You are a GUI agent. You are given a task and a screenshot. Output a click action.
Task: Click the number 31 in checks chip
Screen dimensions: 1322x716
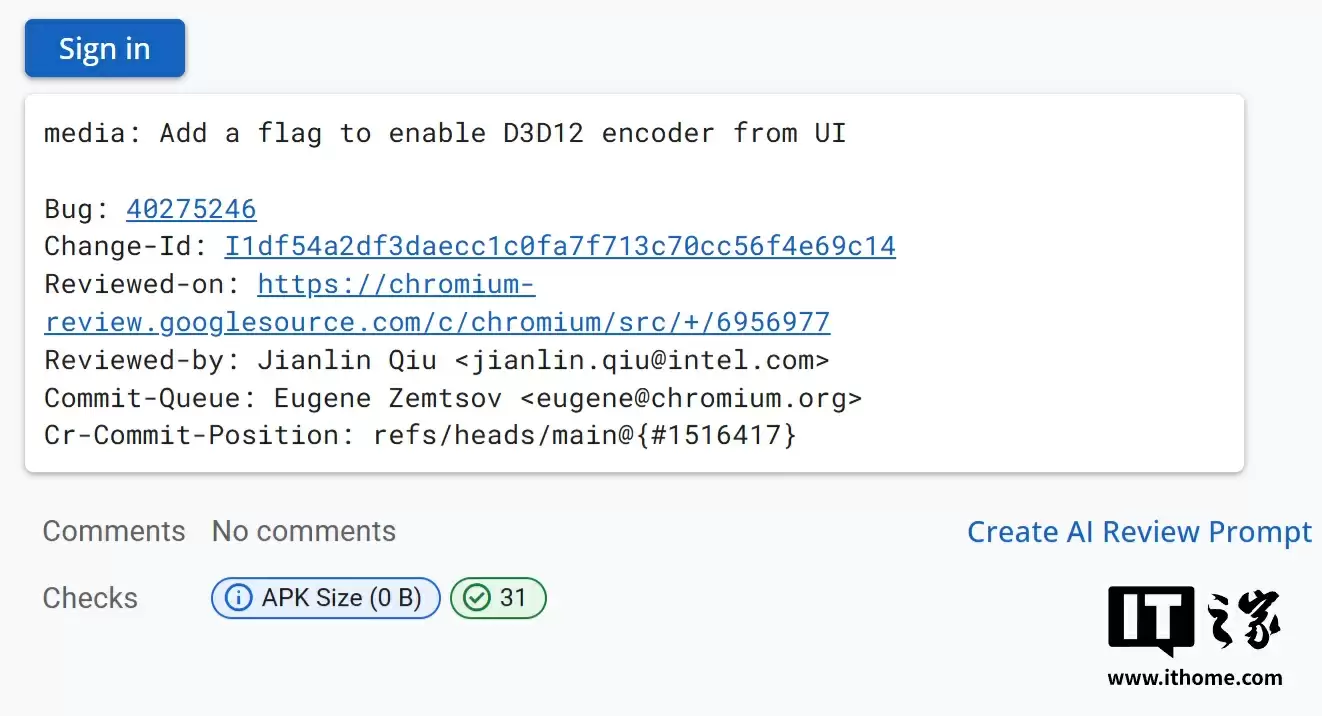pyautogui.click(x=513, y=598)
